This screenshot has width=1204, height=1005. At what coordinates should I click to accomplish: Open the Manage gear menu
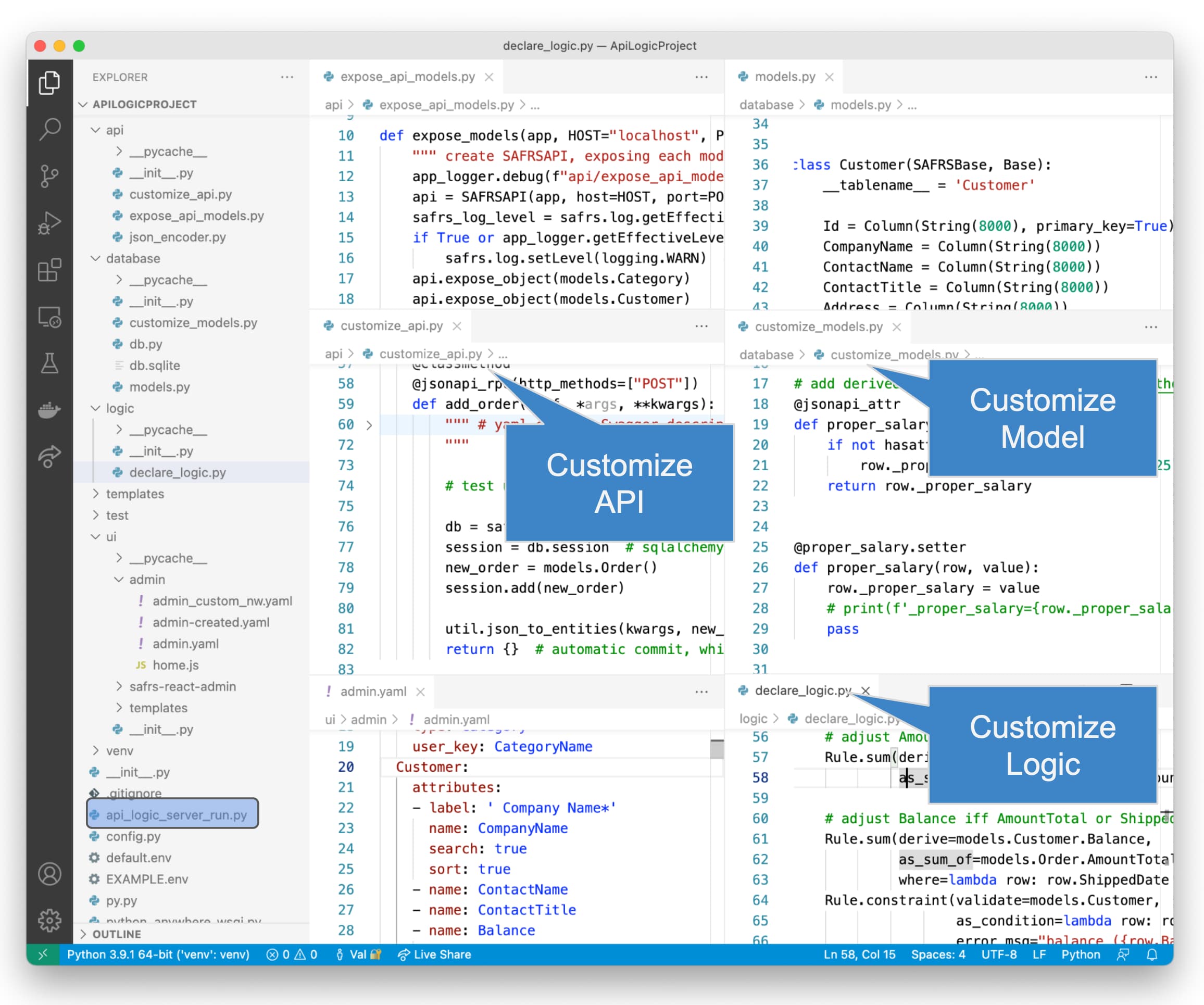pos(50,920)
